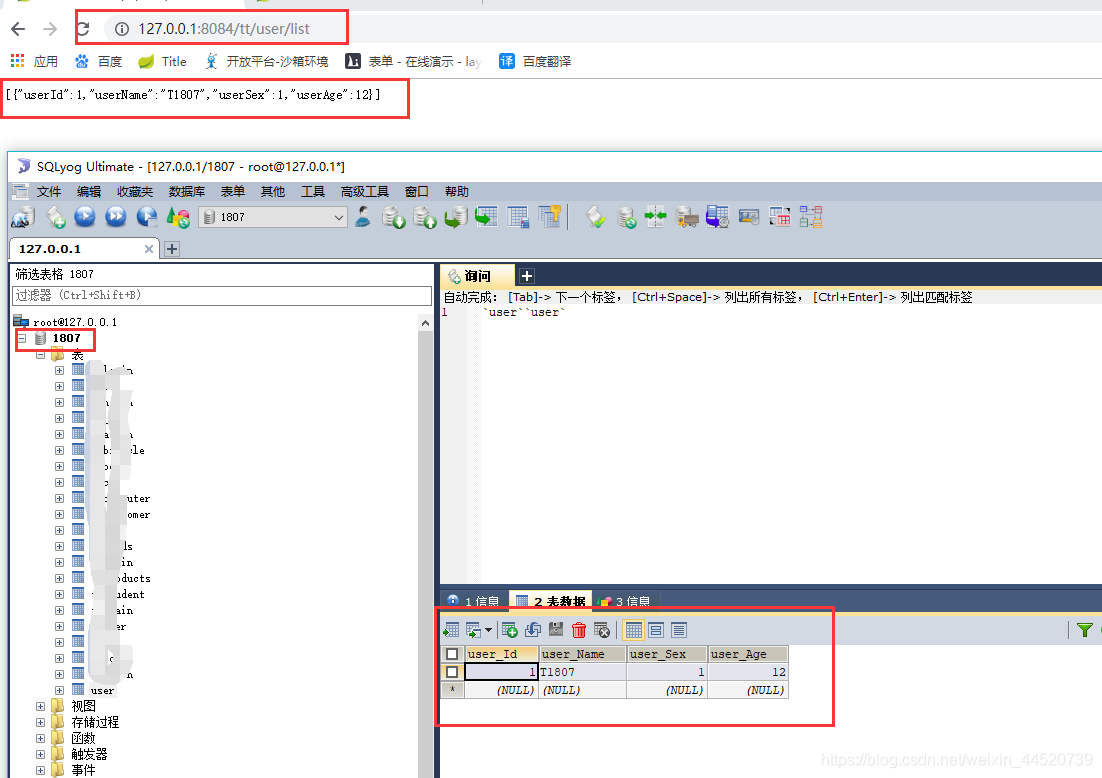Reload the browser page
Image resolution: width=1102 pixels, height=778 pixels.
[x=83, y=29]
